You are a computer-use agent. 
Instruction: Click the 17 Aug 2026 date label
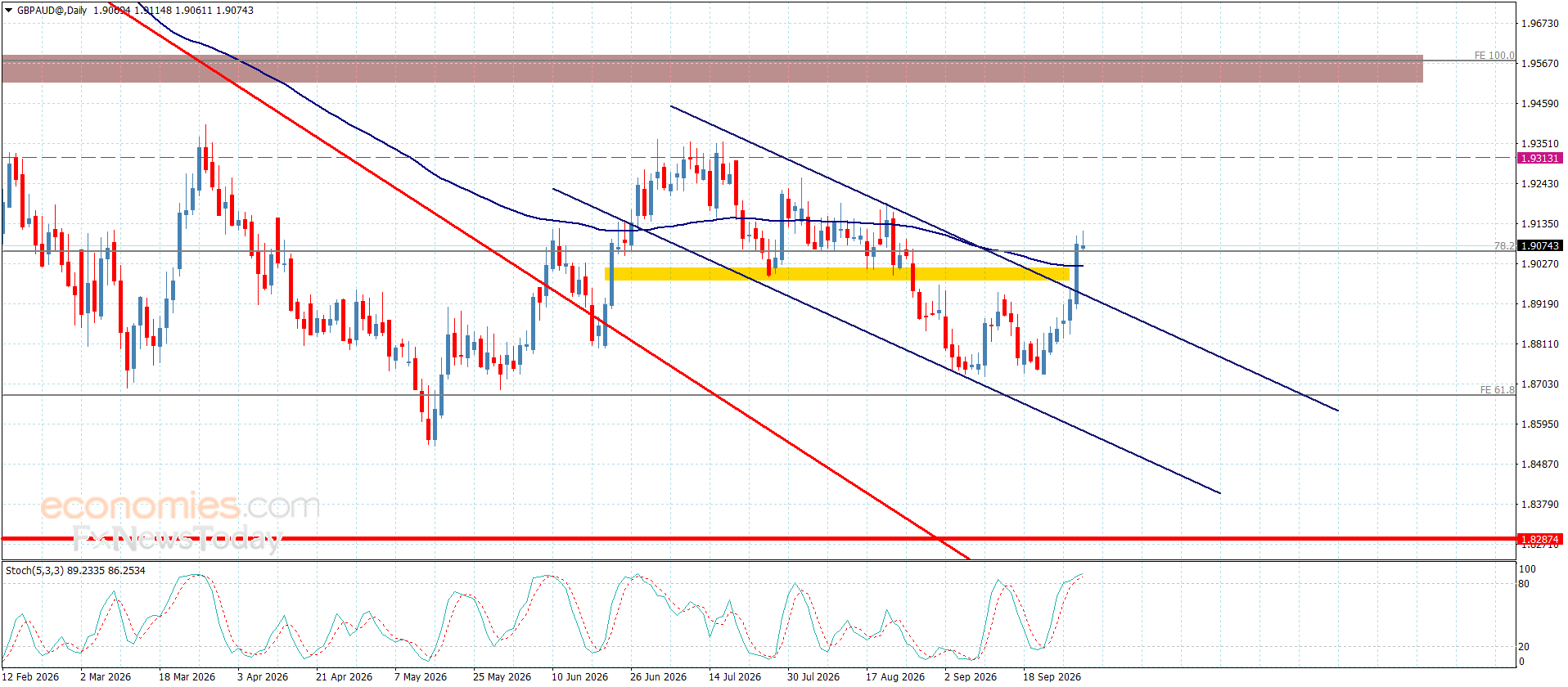click(895, 677)
